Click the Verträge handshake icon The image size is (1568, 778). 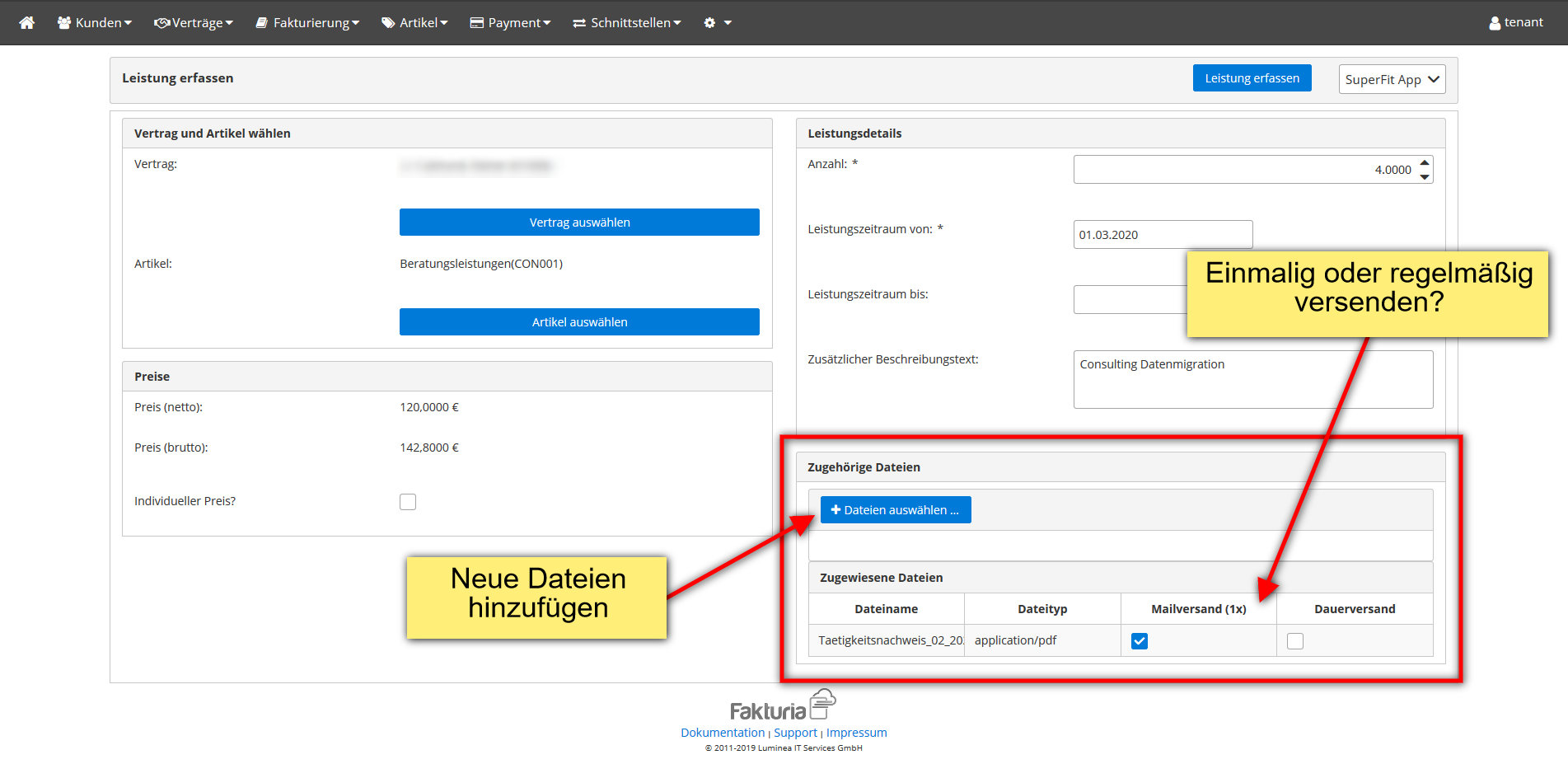[x=162, y=22]
